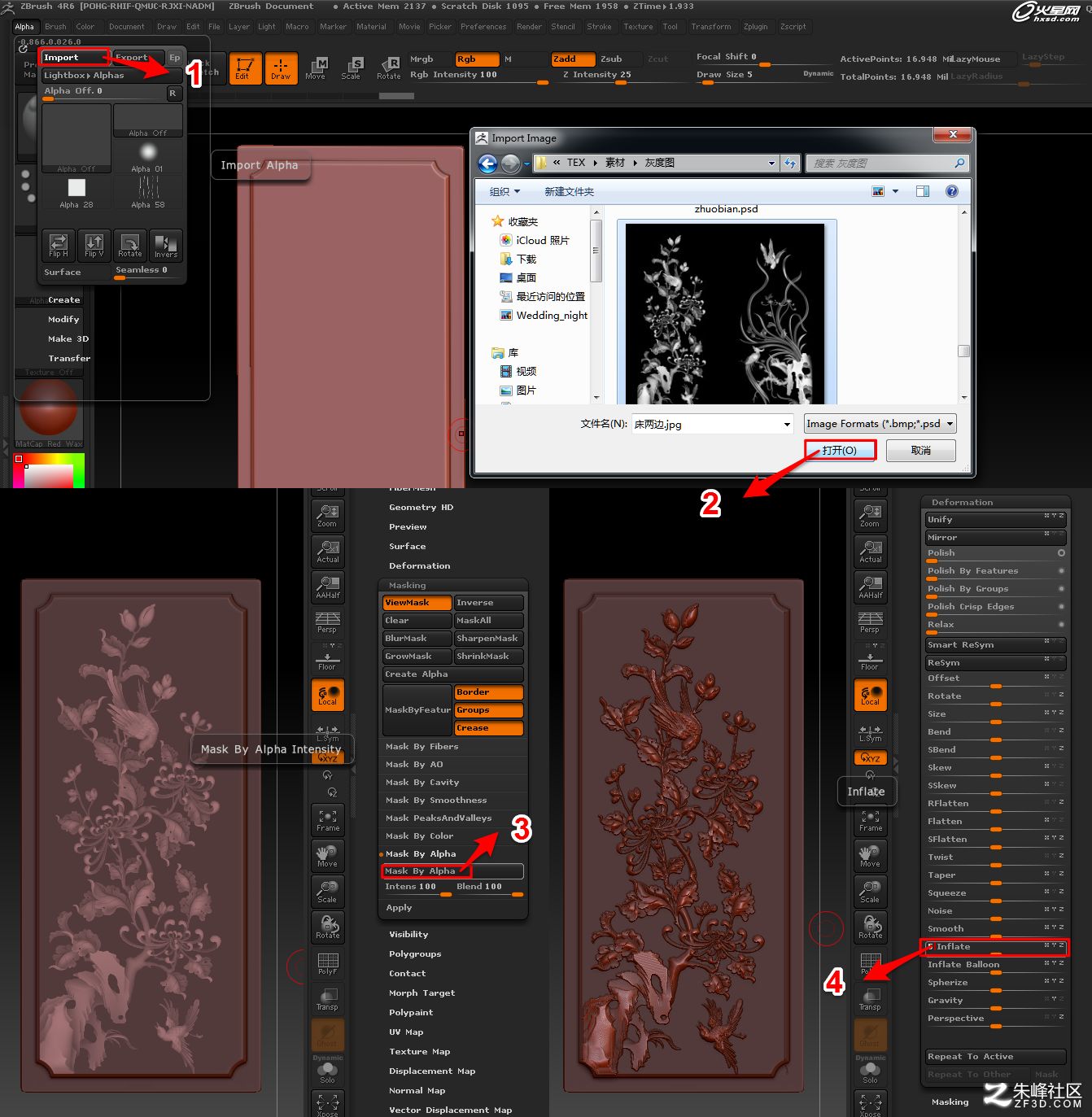This screenshot has height=1117, width=1092.
Task: Open the Preferences menu
Action: (483, 27)
